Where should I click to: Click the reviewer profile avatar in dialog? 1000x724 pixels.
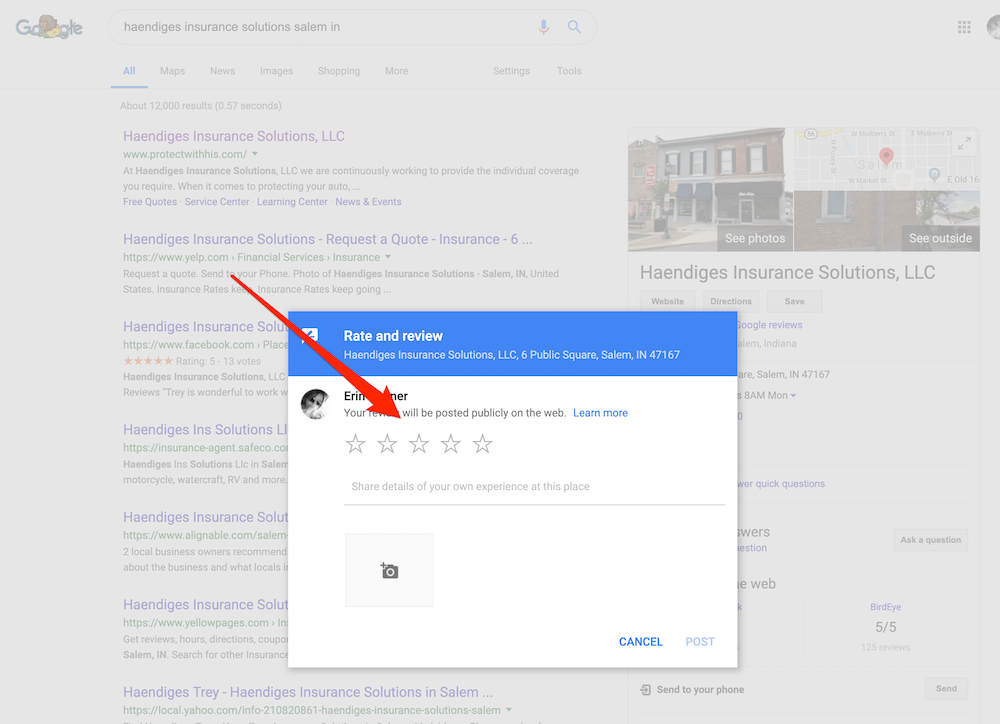[315, 404]
